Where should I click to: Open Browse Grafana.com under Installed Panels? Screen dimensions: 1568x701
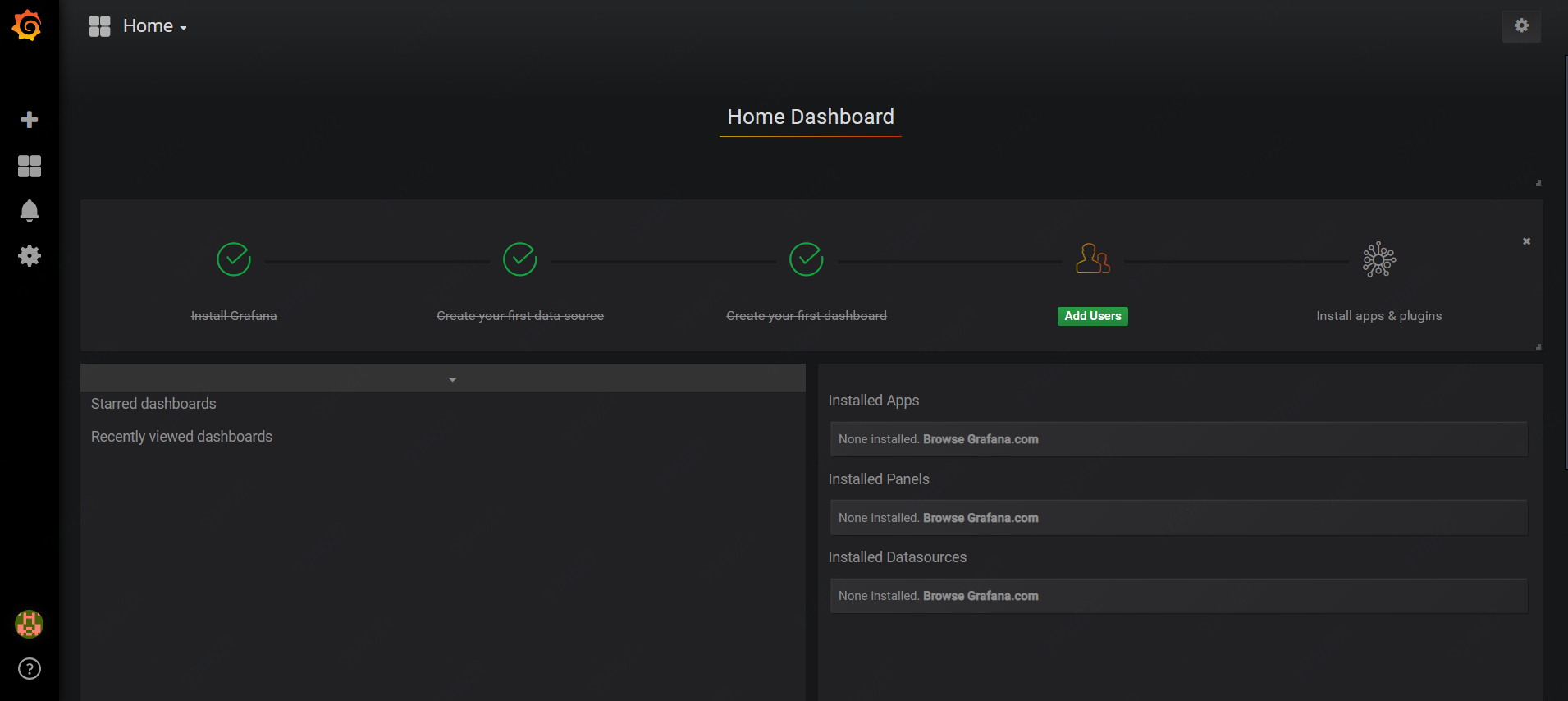(981, 518)
